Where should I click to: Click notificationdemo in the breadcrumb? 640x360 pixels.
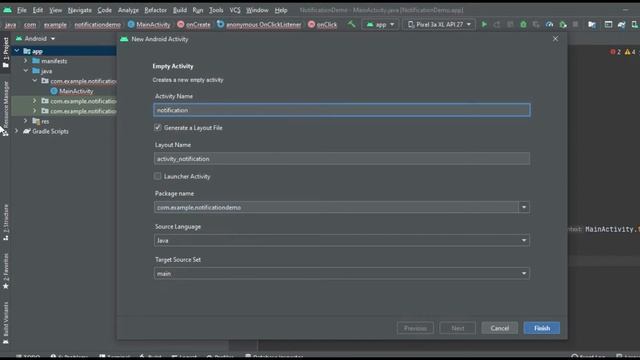(97, 24)
